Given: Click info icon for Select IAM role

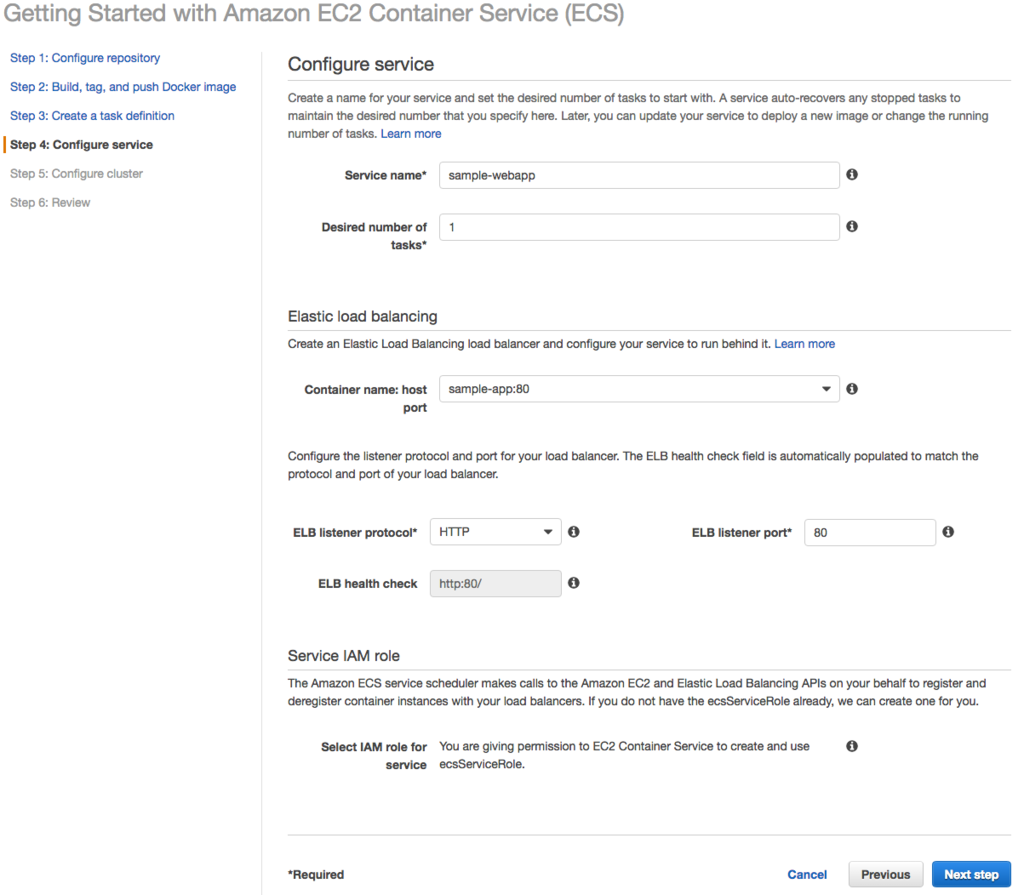Looking at the screenshot, I should point(852,746).
